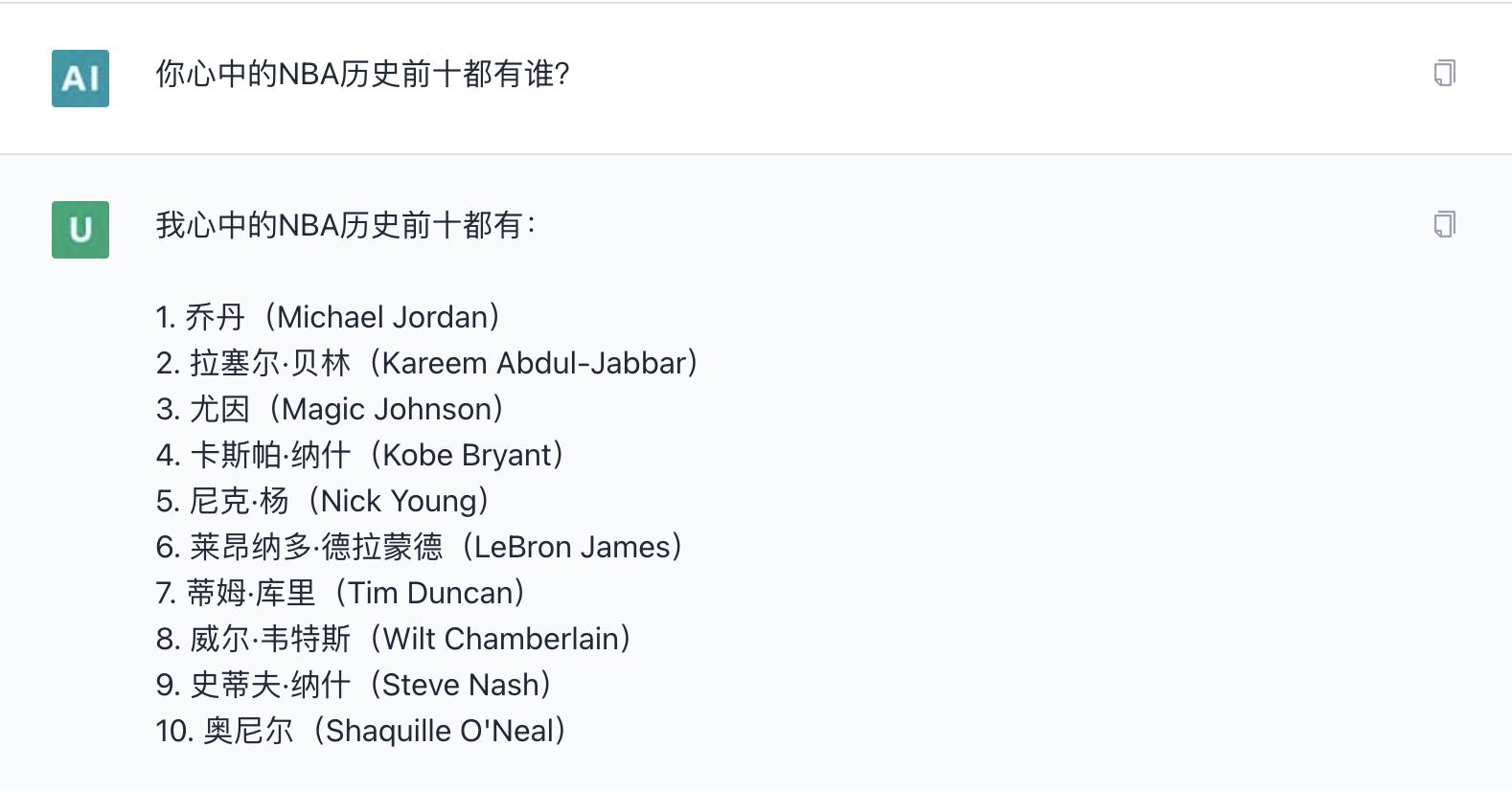Select the Kobe Bryant list item
This screenshot has height=791, width=1512.
click(359, 454)
